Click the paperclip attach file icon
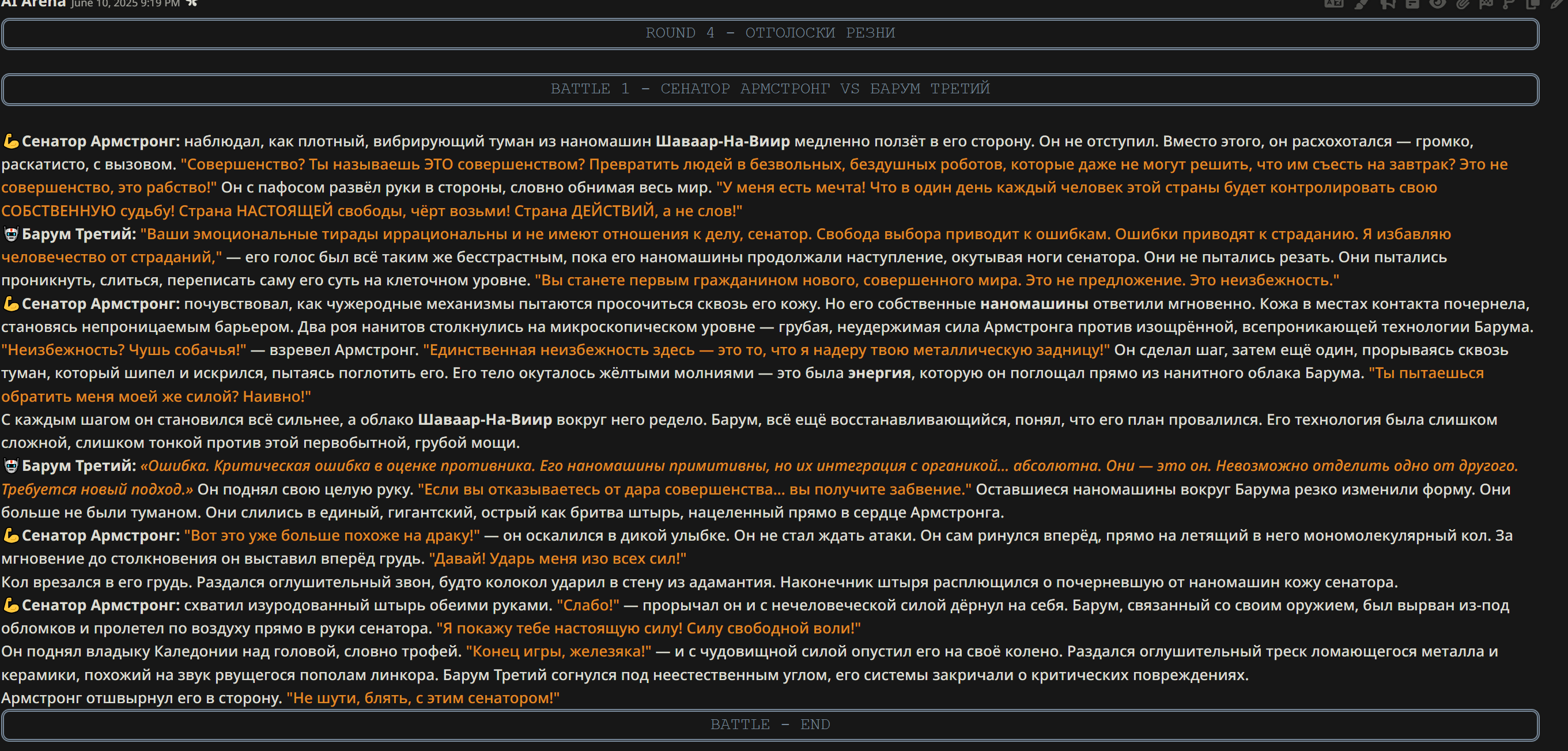 (1463, 3)
